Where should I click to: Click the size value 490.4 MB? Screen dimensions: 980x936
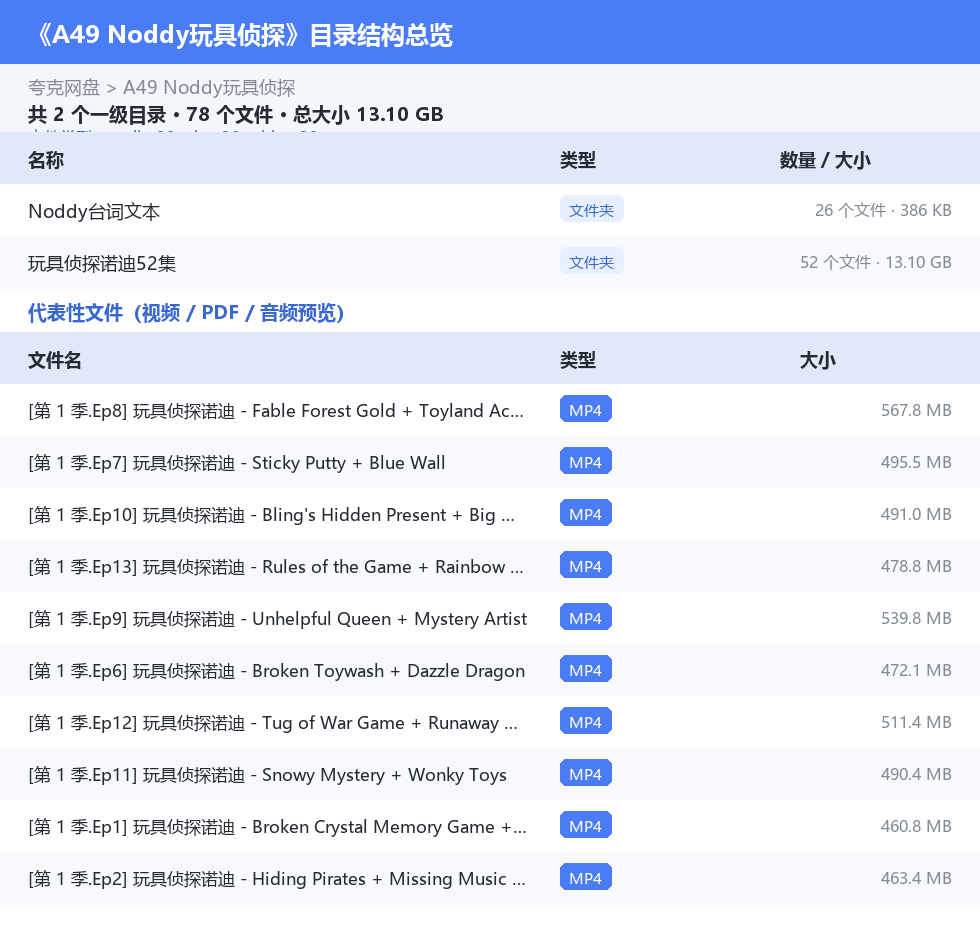[x=916, y=774]
